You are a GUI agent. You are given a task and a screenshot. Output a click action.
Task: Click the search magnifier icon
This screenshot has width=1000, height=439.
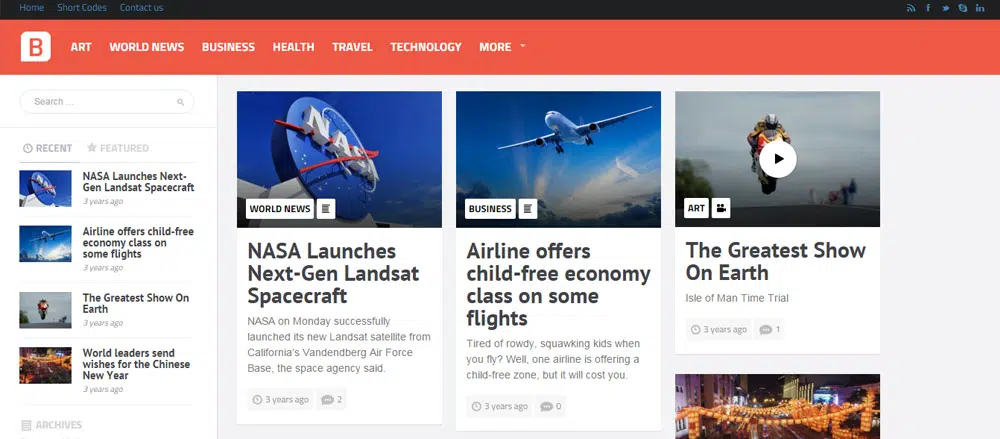tap(180, 102)
